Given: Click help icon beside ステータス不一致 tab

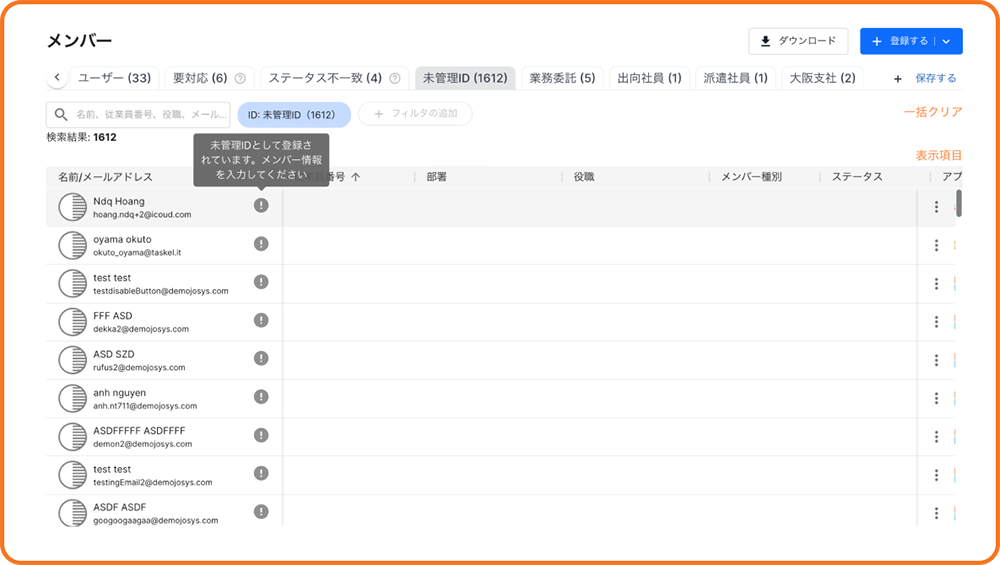Looking at the screenshot, I should 395,78.
